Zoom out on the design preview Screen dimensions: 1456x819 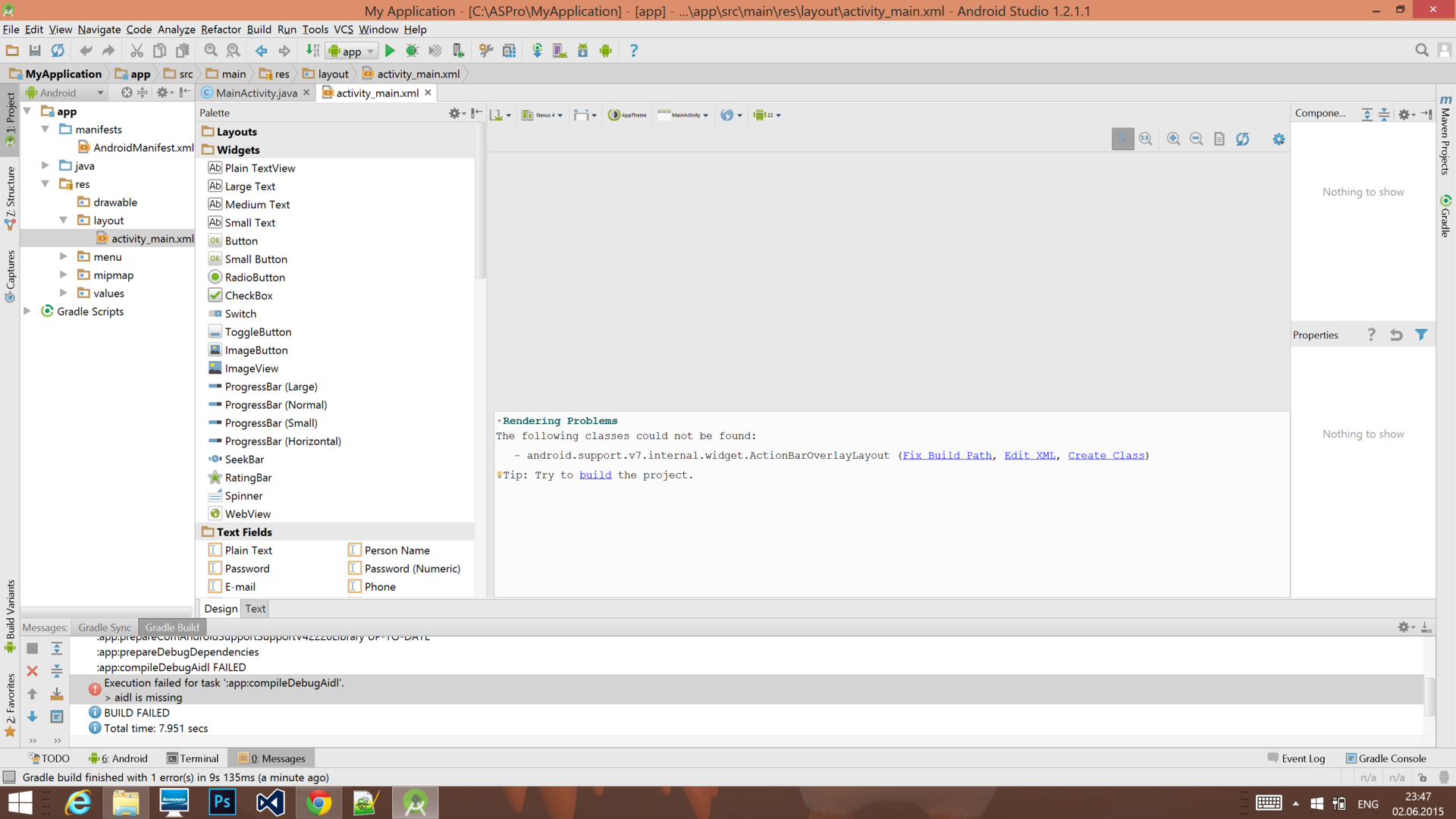point(1196,139)
